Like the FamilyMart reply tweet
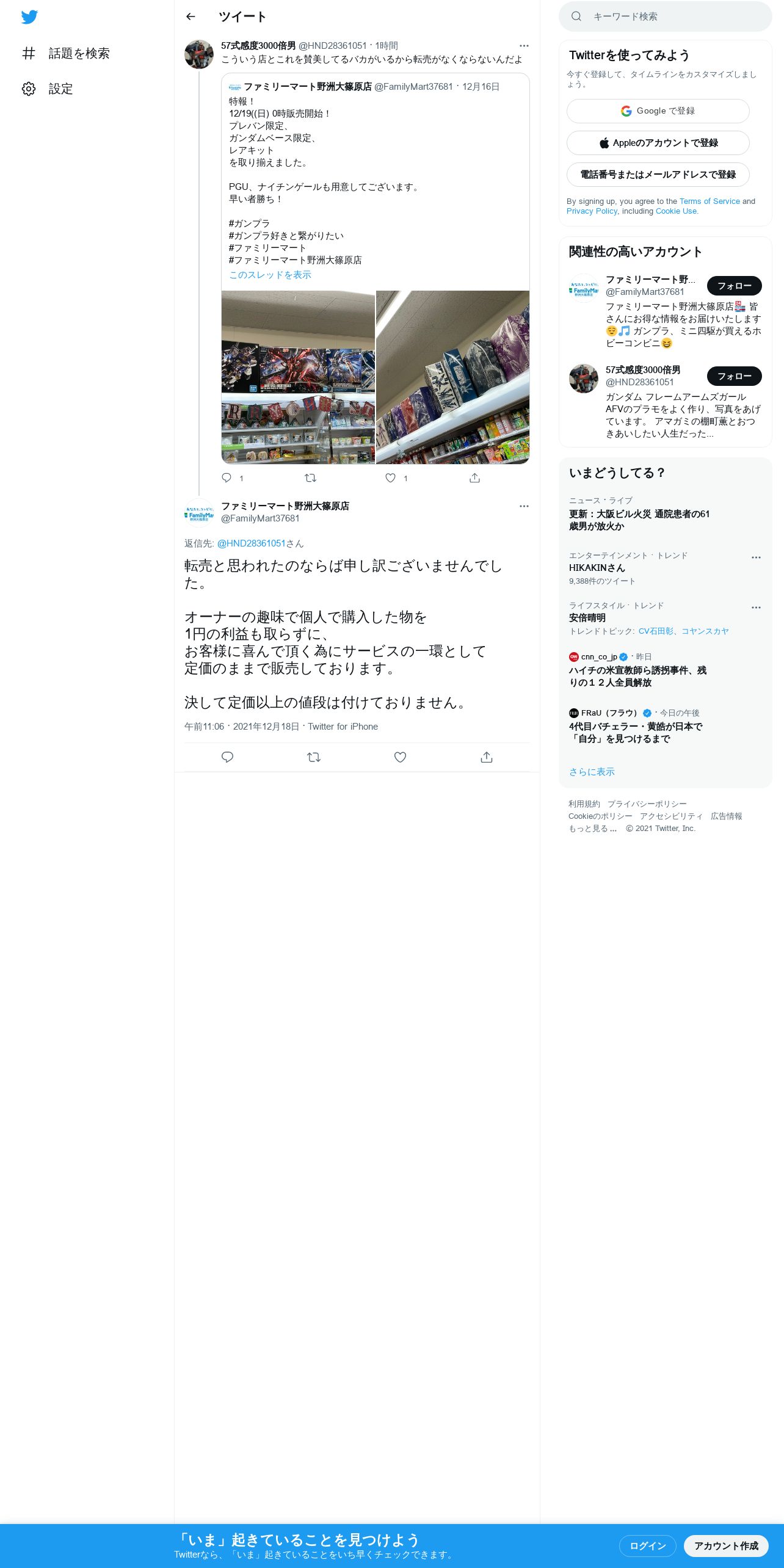Viewport: 784px width, 1568px height. tap(400, 757)
